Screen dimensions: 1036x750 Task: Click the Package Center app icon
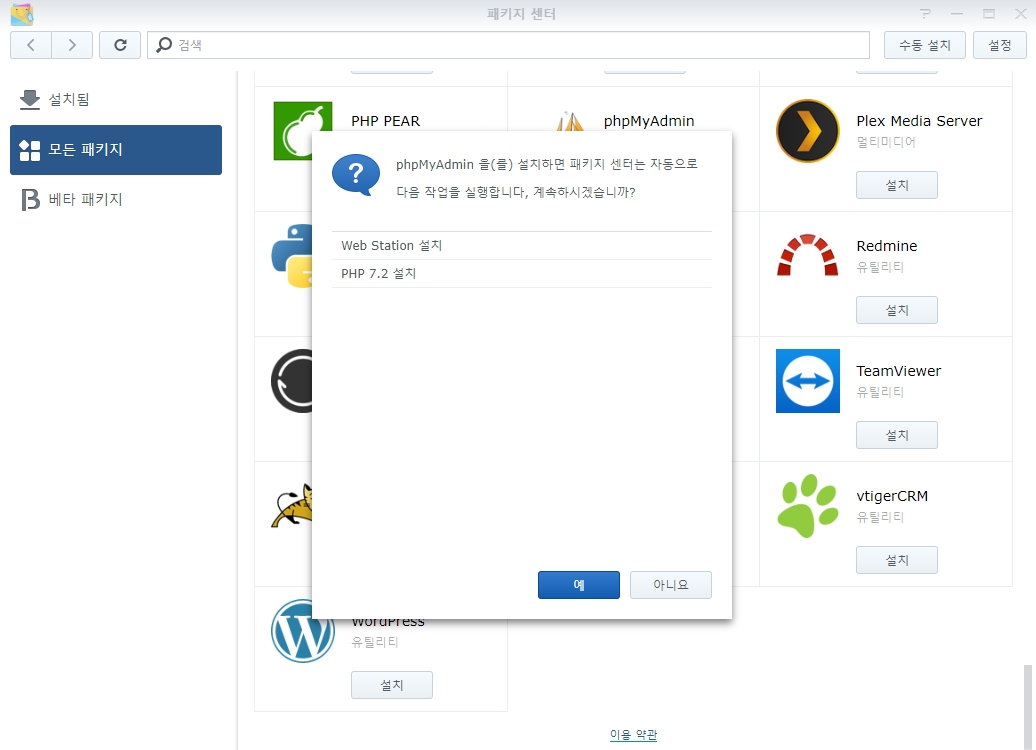(x=22, y=14)
